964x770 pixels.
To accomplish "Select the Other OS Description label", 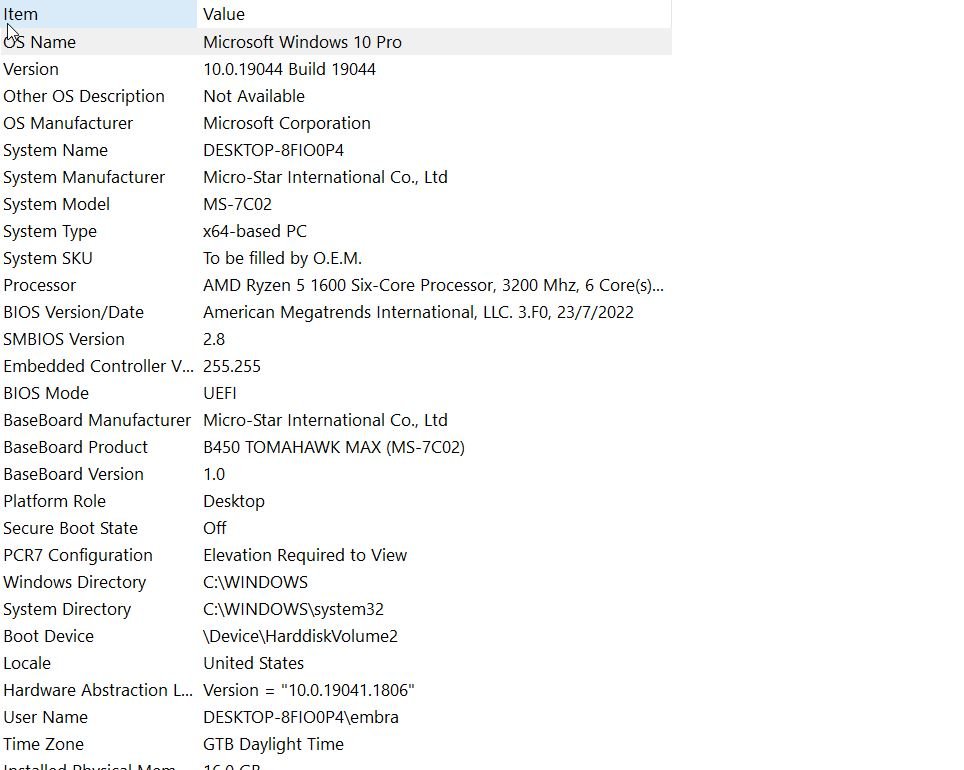I will click(84, 96).
